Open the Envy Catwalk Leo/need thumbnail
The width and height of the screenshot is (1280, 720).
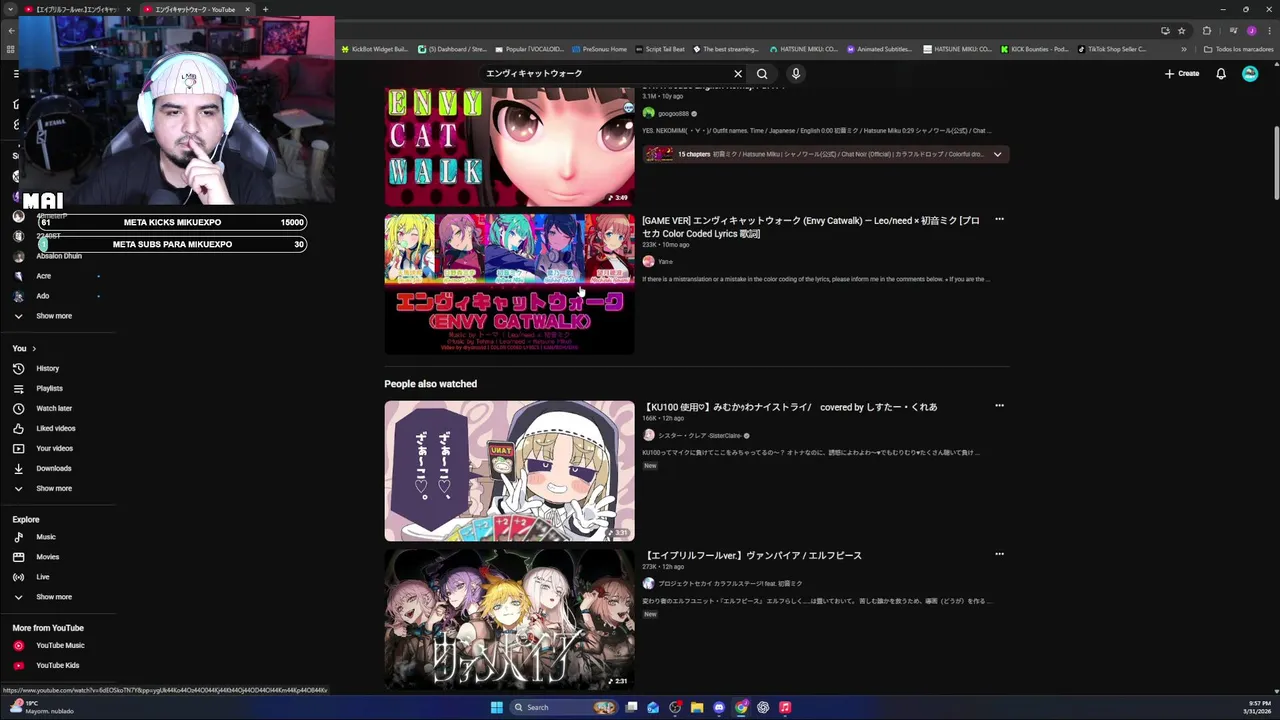coord(509,284)
